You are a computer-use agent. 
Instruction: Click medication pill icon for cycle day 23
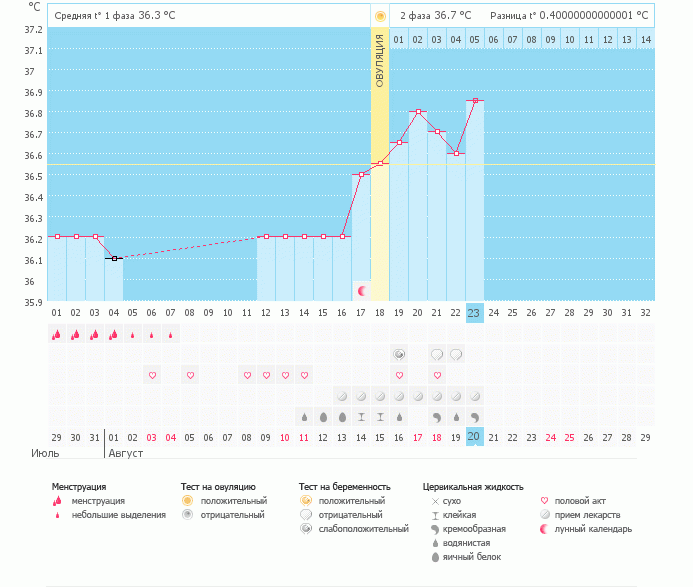click(475, 396)
